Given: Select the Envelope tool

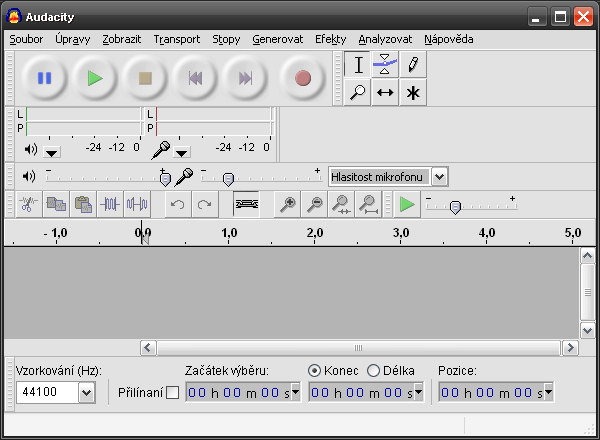Looking at the screenshot, I should pyautogui.click(x=385, y=64).
